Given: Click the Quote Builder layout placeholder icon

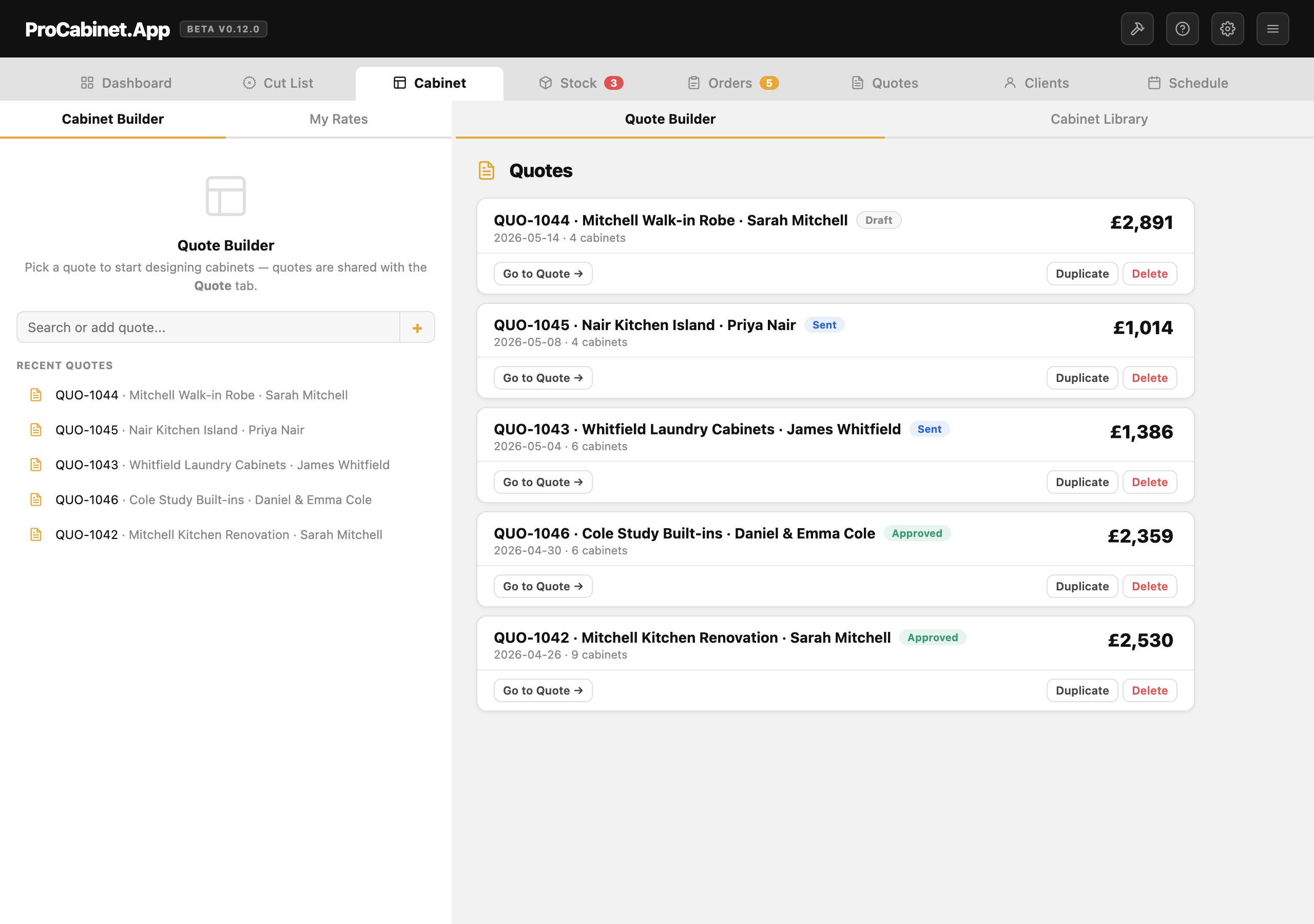Looking at the screenshot, I should point(225,196).
